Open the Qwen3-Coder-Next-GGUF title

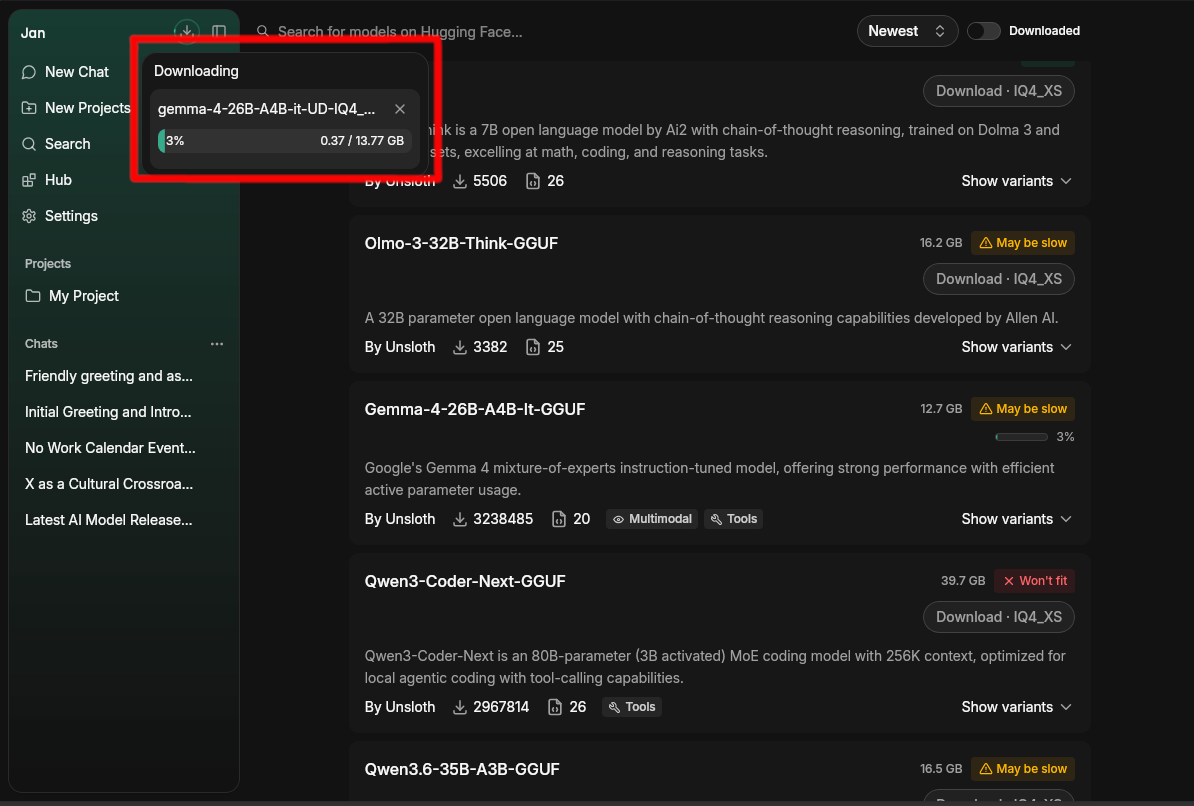click(465, 581)
